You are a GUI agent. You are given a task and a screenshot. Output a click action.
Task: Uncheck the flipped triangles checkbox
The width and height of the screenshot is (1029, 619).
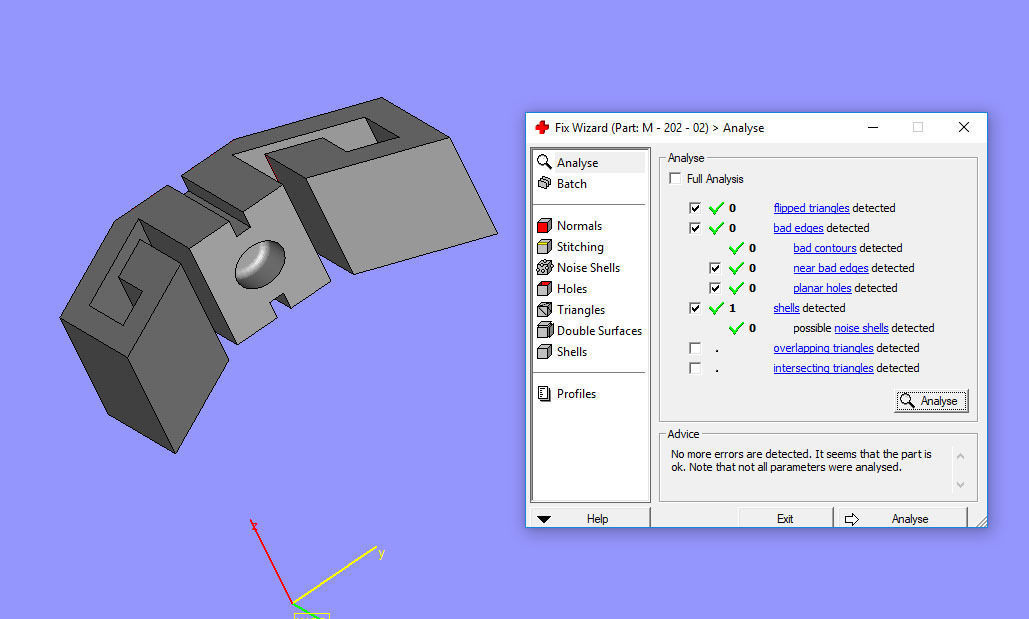click(694, 208)
